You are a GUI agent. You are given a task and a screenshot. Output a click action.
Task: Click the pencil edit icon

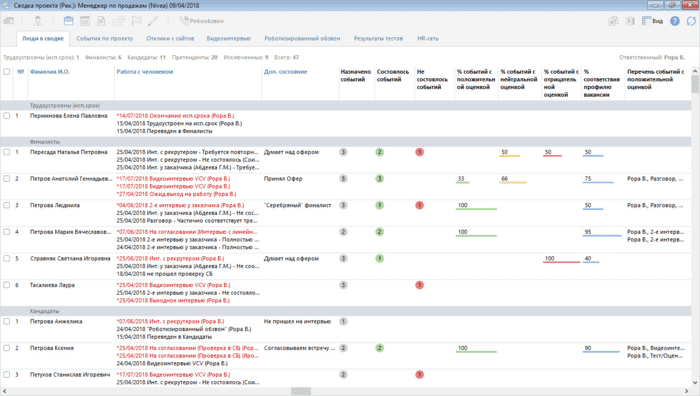tap(153, 21)
